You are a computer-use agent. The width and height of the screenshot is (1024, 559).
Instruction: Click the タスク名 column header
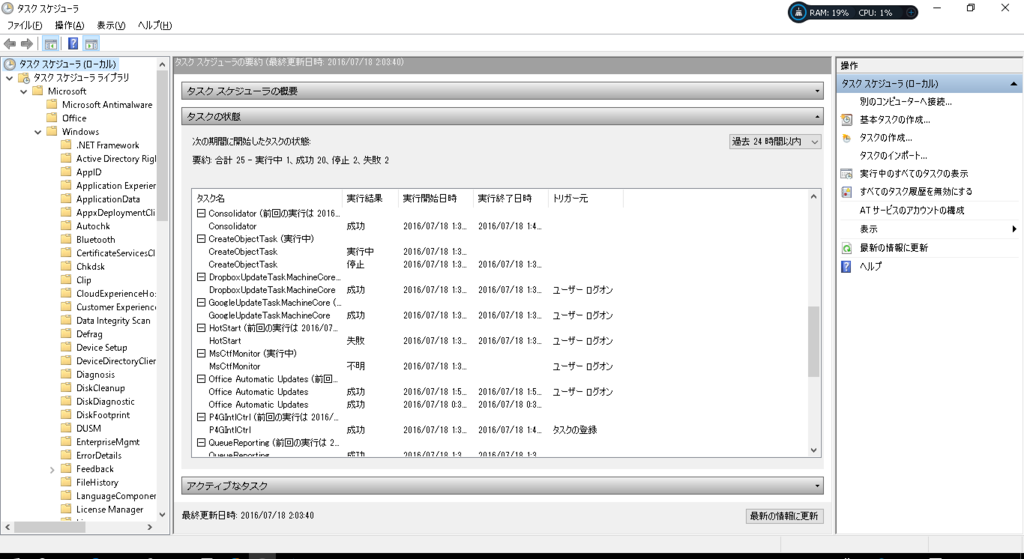pos(267,199)
